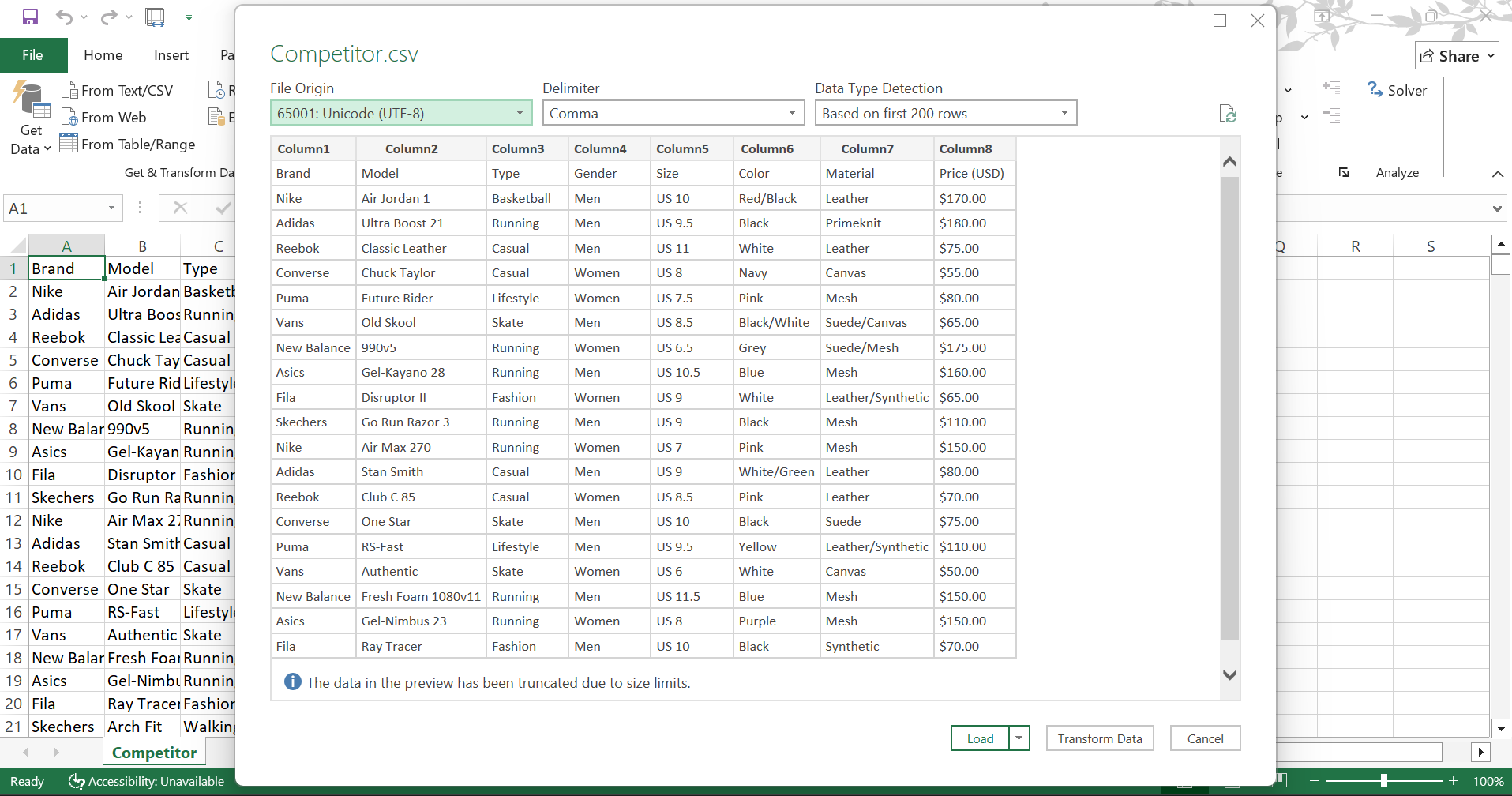Screen dimensions: 1512x796
Task: Click the From Text/CSV icon
Action: 69,90
